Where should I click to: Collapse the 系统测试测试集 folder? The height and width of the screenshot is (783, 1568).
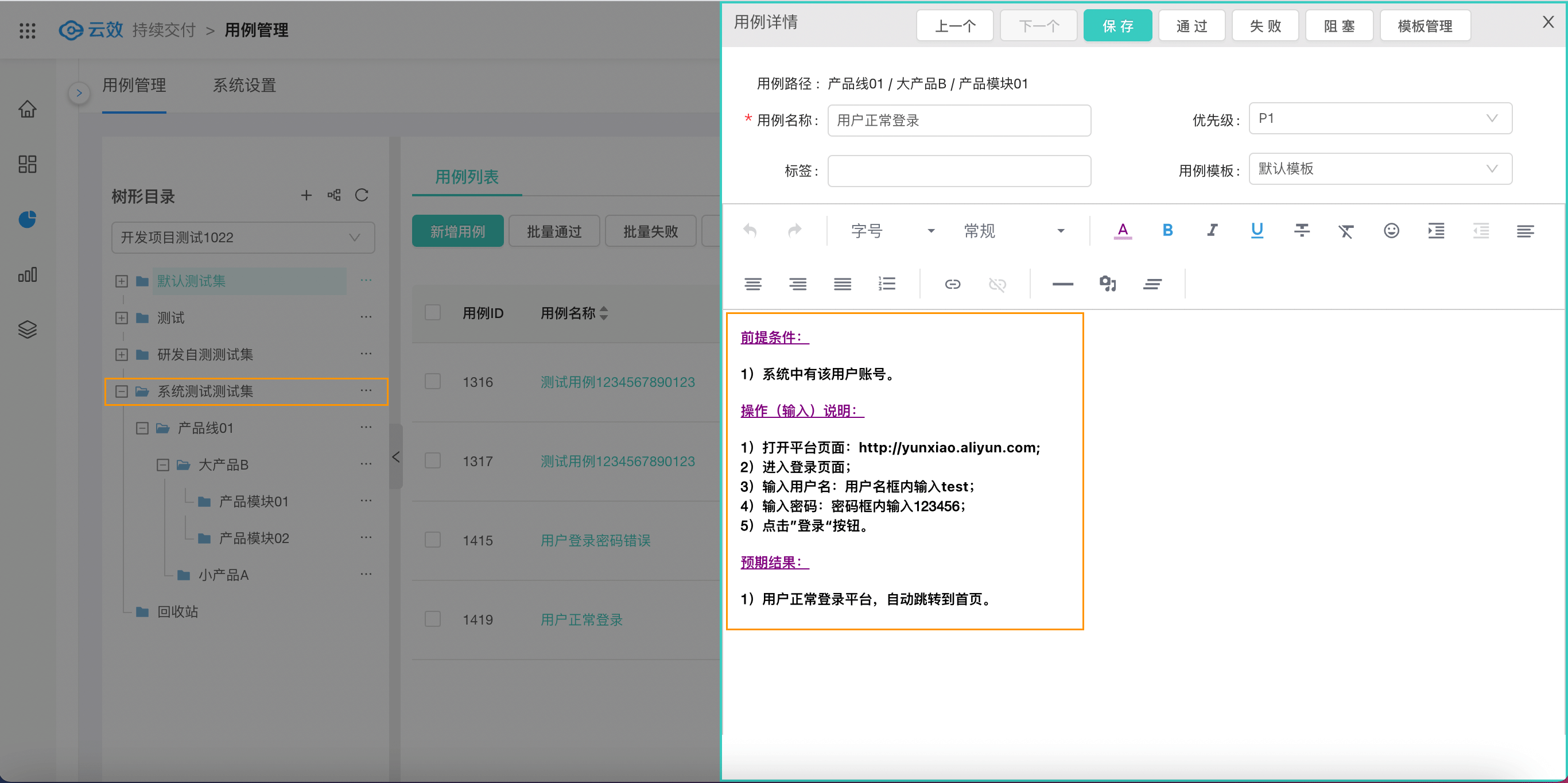[122, 392]
